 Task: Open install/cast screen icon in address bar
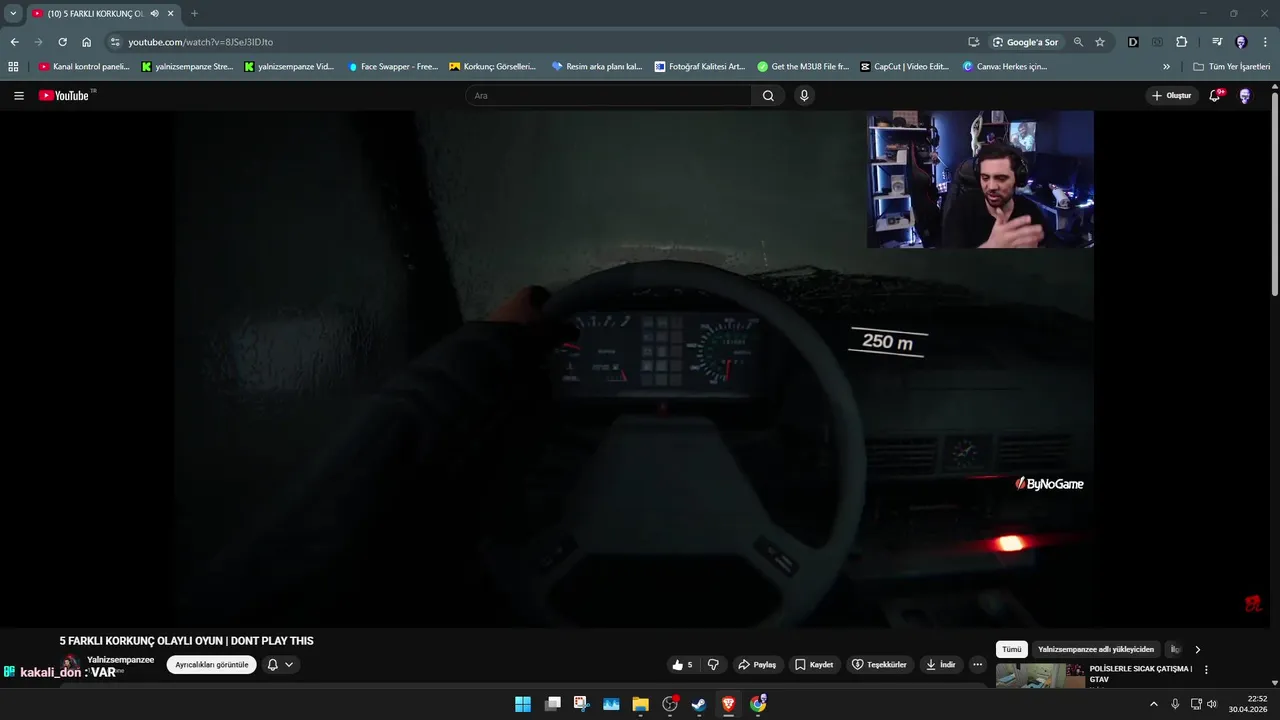[x=973, y=42]
